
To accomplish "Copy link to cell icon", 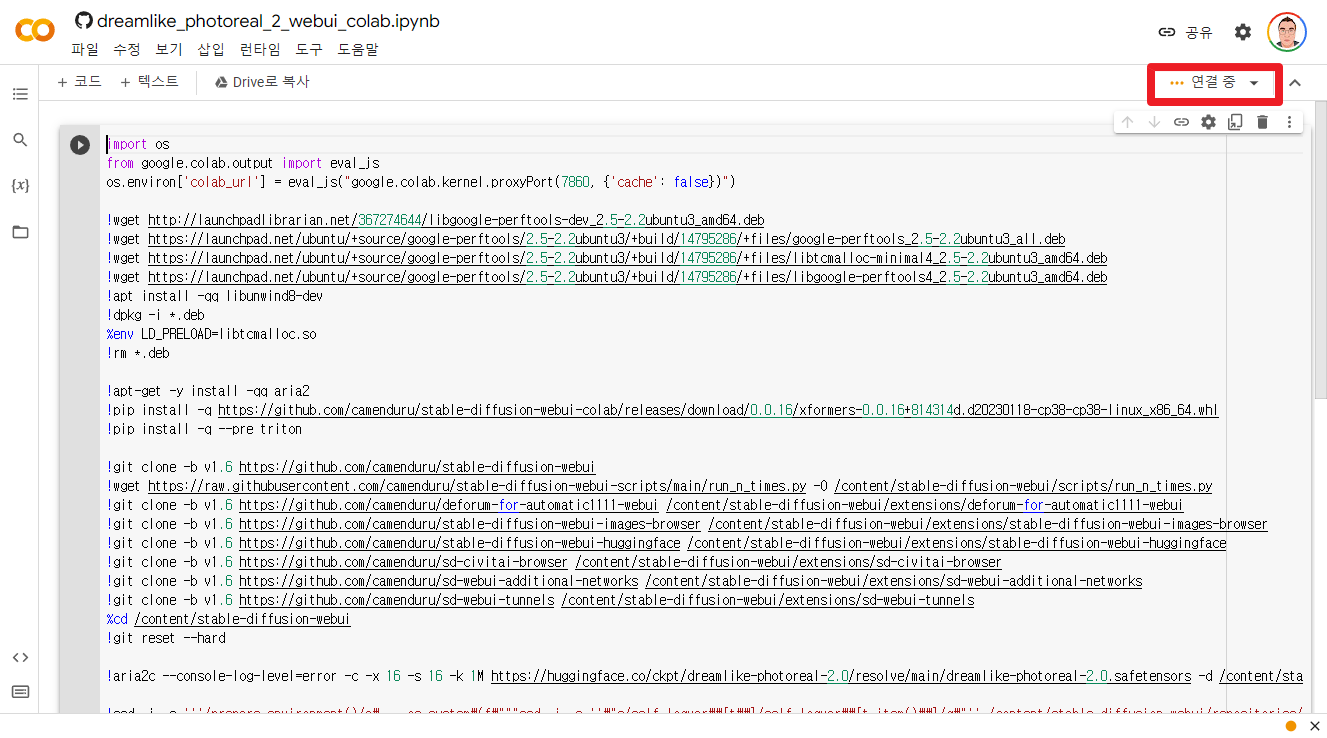I will pos(1181,122).
